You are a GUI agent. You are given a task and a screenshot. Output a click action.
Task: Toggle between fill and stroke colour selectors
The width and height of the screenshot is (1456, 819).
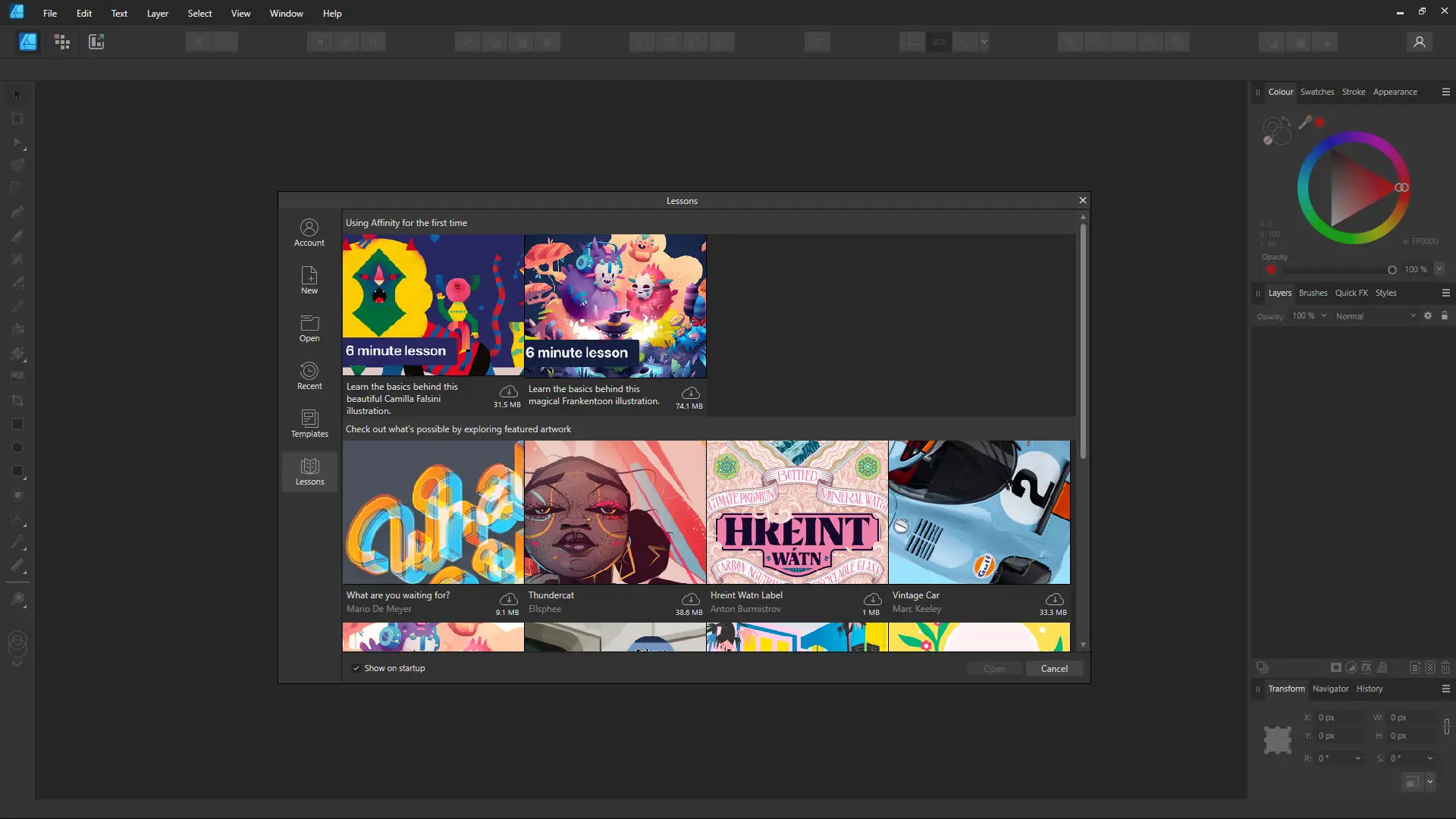tap(1279, 130)
